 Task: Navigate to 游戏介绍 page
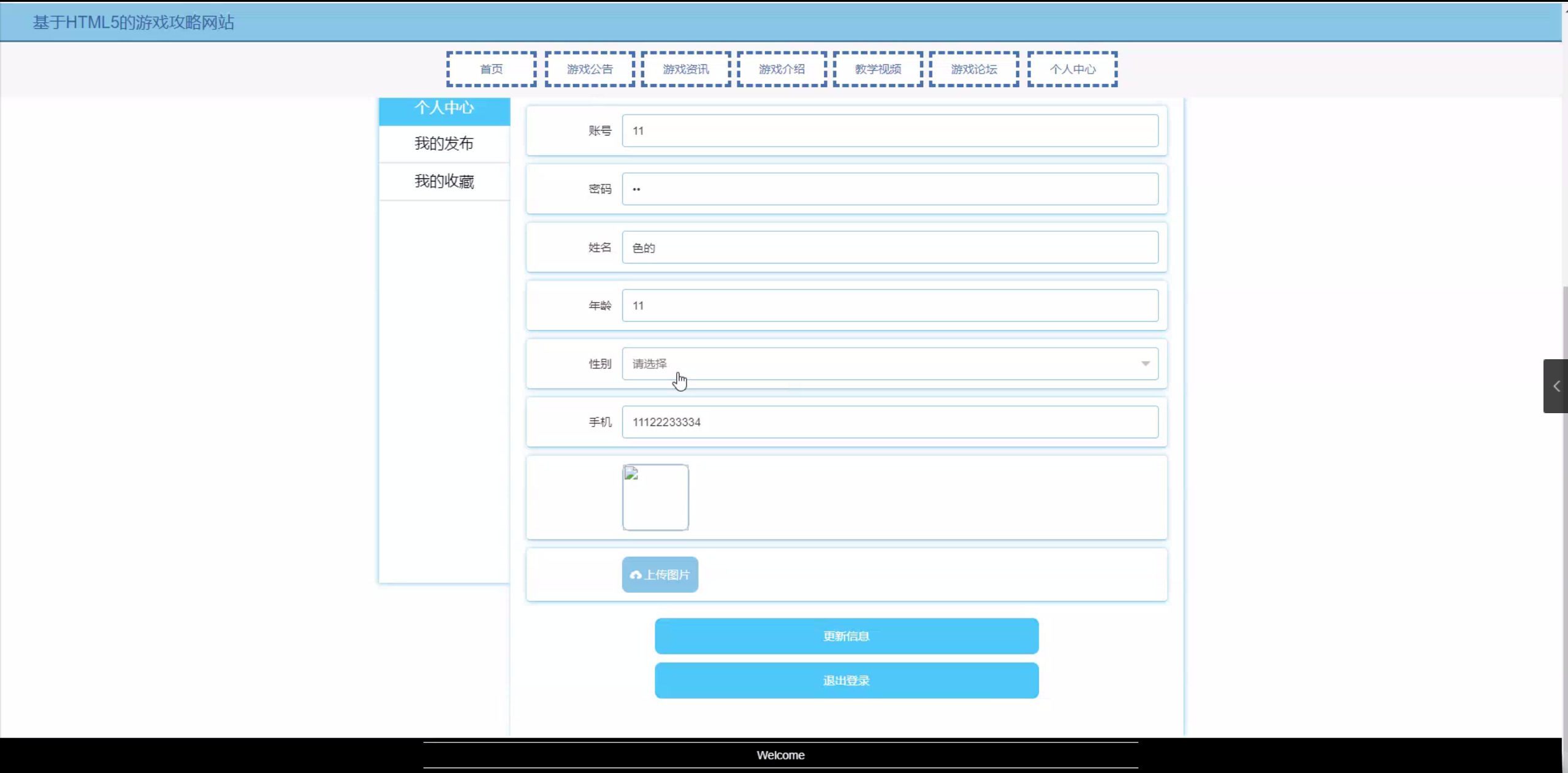[782, 69]
